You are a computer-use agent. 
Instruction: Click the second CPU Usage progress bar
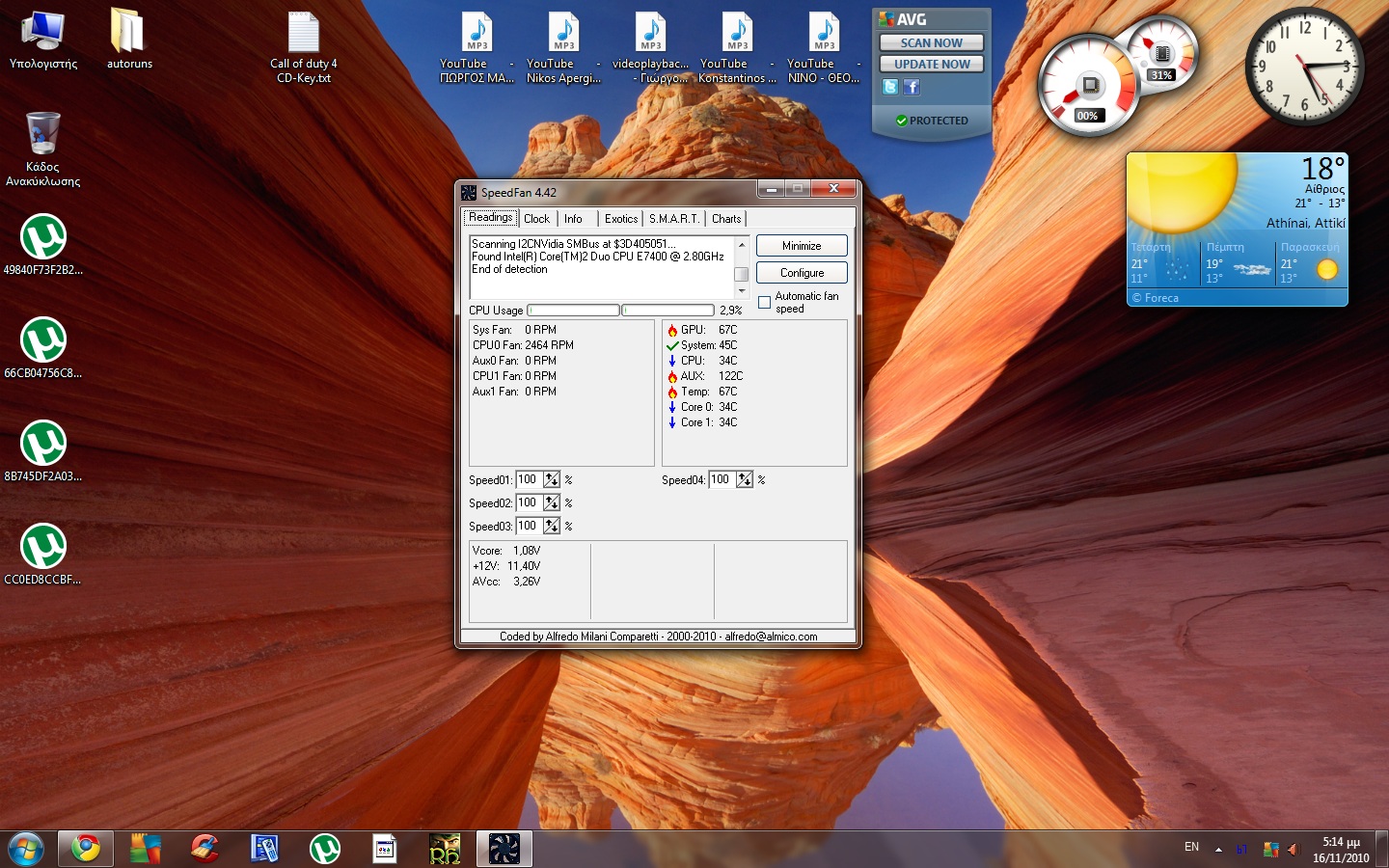point(667,311)
